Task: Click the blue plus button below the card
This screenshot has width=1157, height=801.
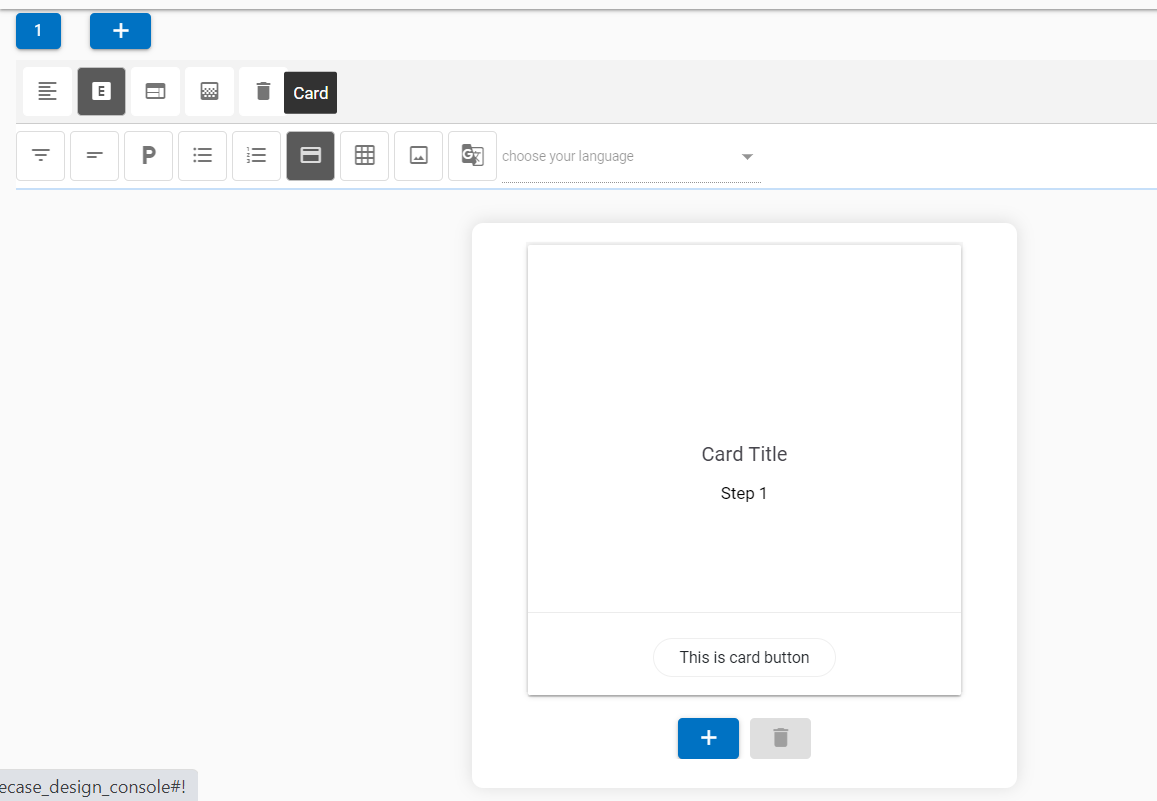Action: [708, 738]
